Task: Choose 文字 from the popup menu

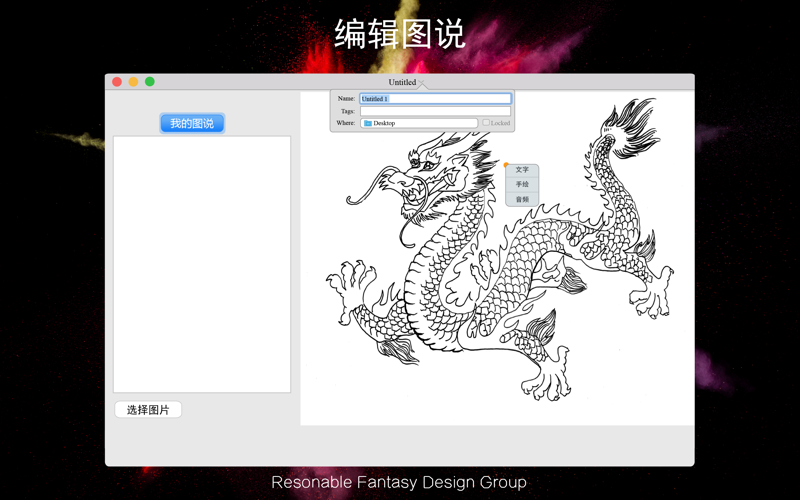Action: click(522, 170)
